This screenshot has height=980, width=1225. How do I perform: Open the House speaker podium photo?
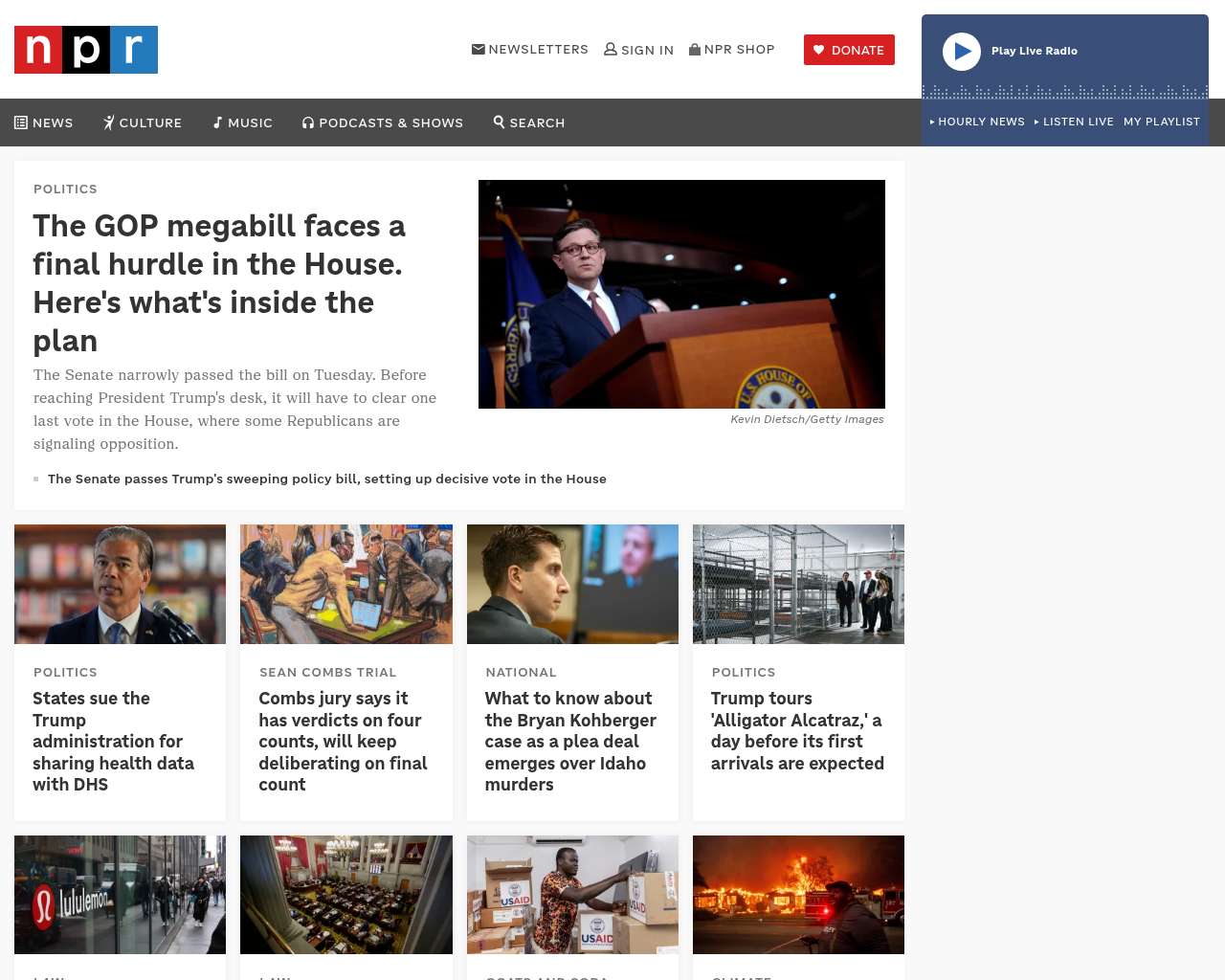tap(681, 294)
